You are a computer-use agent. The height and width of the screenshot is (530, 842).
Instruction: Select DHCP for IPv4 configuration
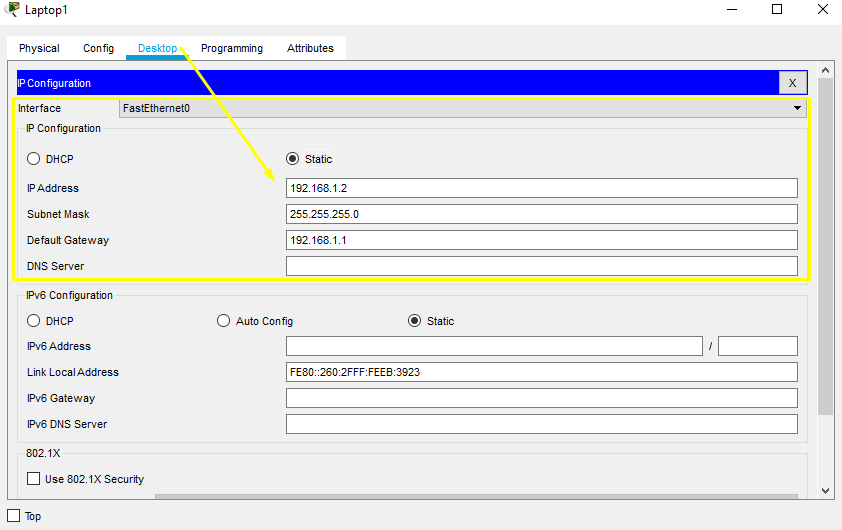click(x=50, y=159)
